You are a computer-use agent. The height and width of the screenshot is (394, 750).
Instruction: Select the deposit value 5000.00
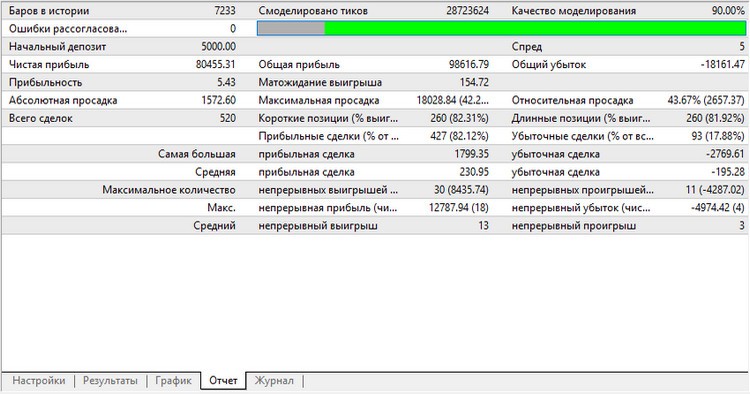pyautogui.click(x=219, y=46)
